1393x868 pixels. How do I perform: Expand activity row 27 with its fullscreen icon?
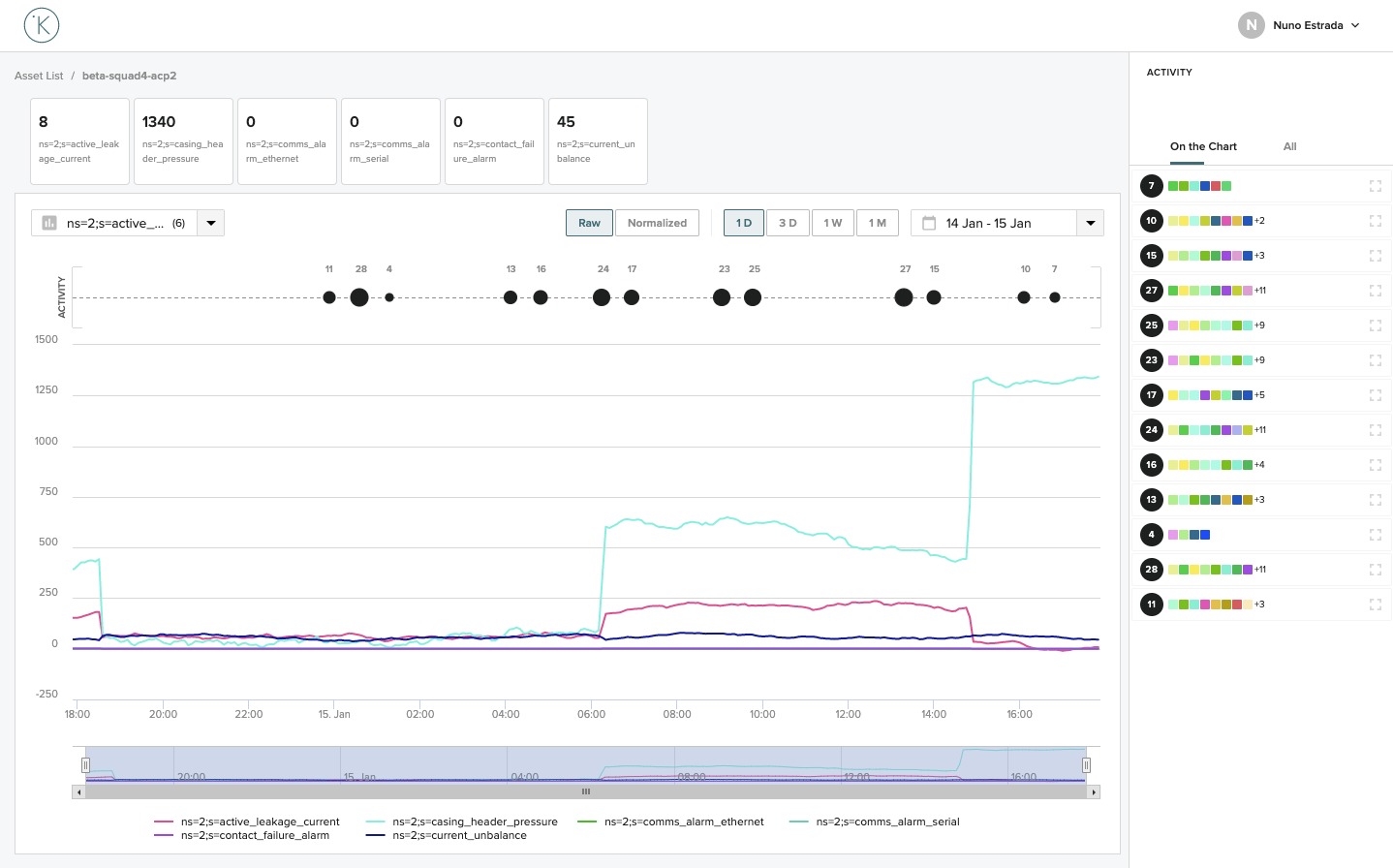coord(1375,291)
